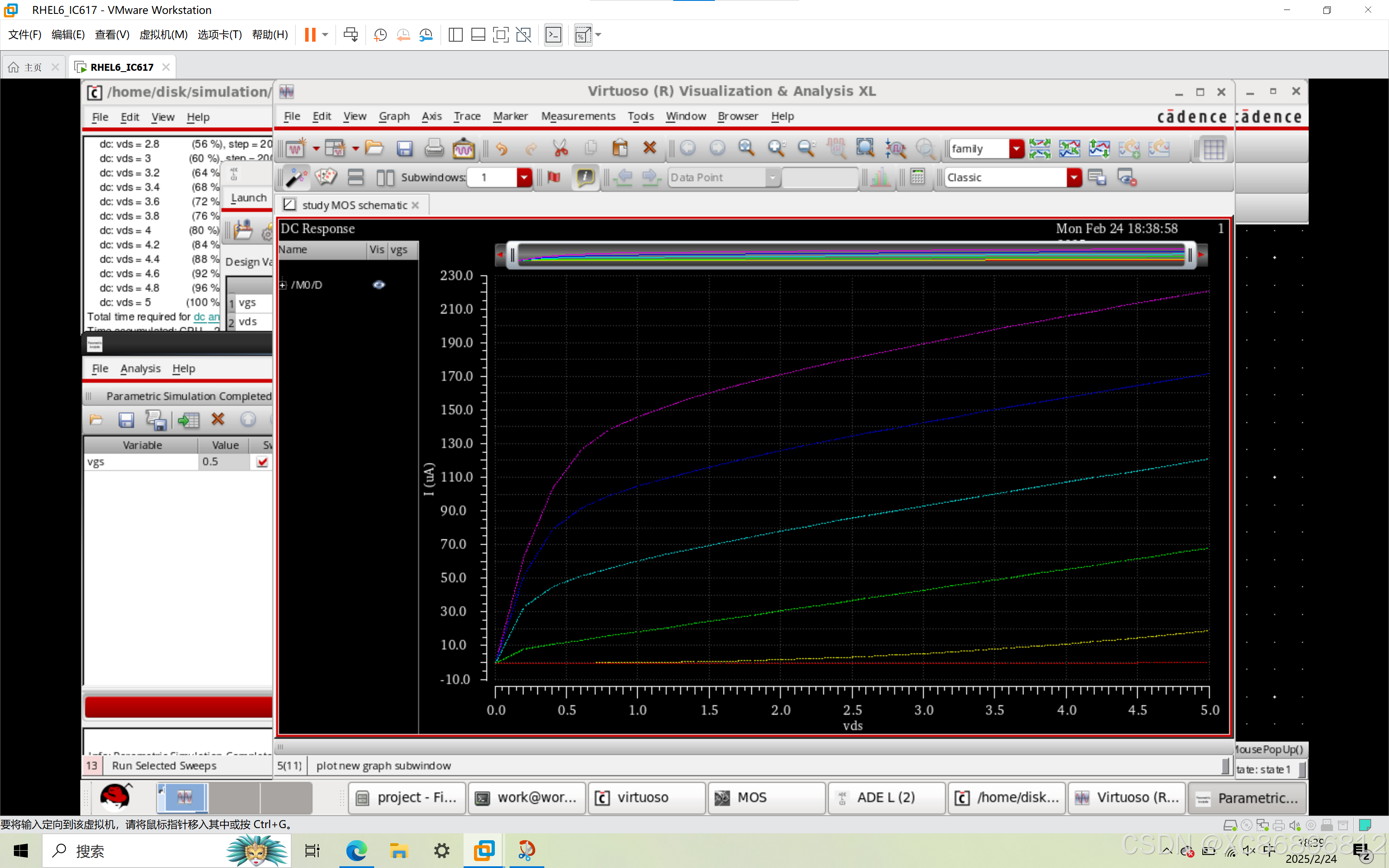Toggle visibility eye for /M0/D trace
The height and width of the screenshot is (868, 1389).
click(x=378, y=285)
